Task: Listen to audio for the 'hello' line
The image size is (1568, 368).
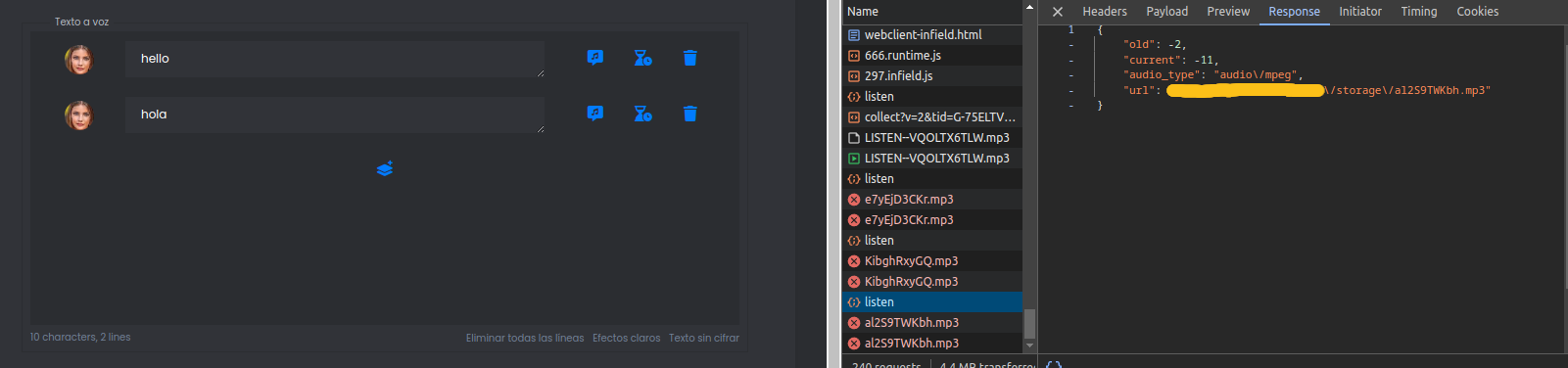Action: pyautogui.click(x=594, y=58)
